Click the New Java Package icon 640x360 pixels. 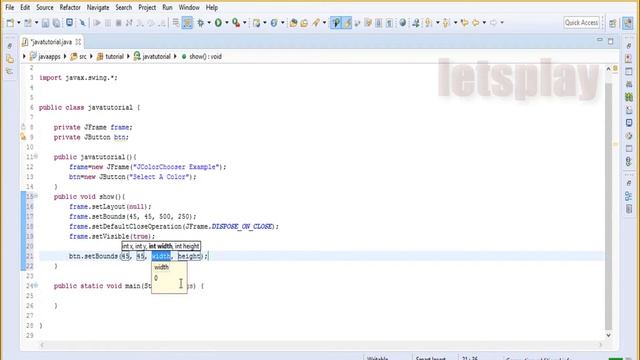[x=256, y=23]
